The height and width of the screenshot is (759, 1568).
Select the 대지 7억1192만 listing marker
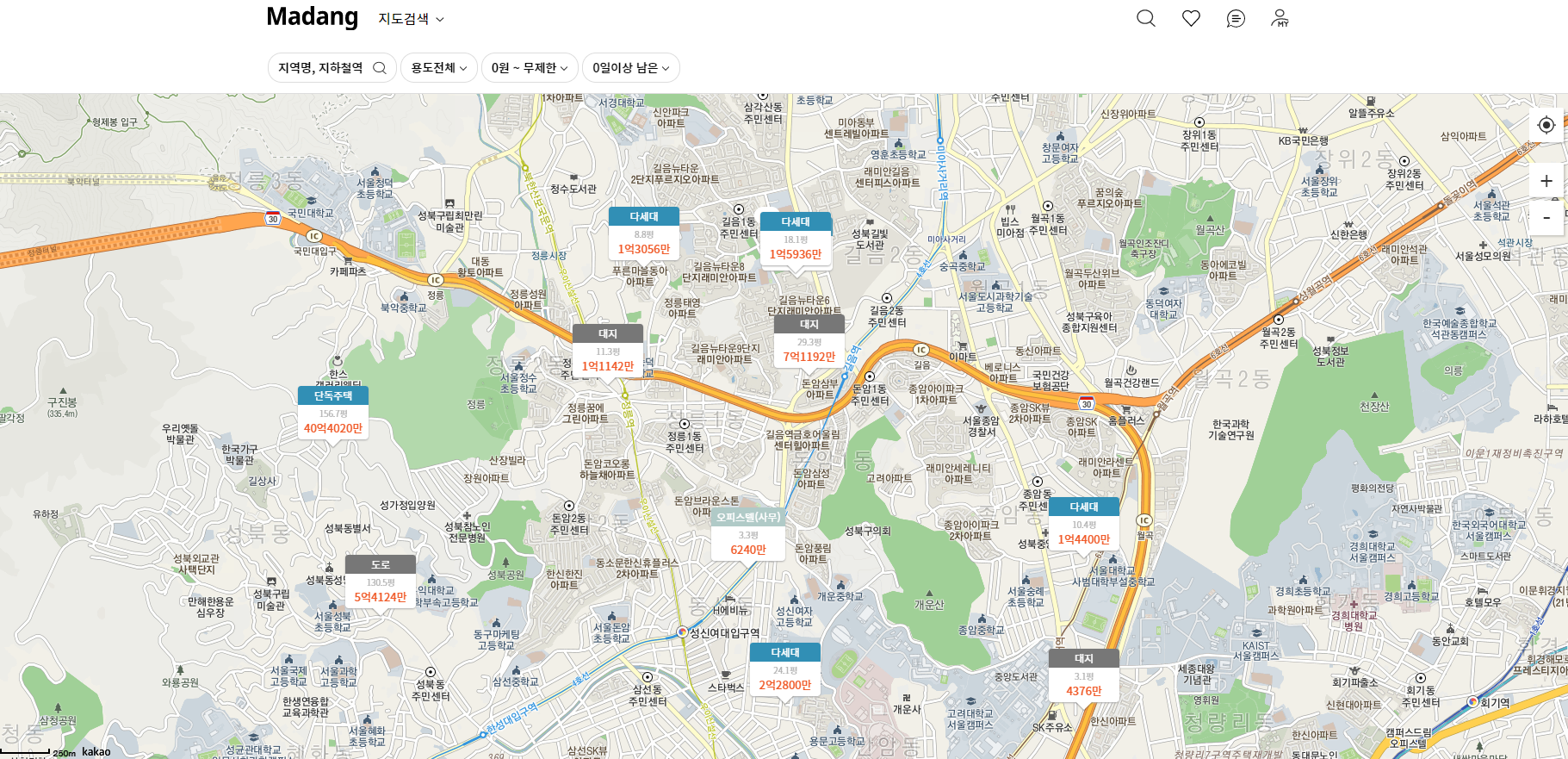click(809, 342)
